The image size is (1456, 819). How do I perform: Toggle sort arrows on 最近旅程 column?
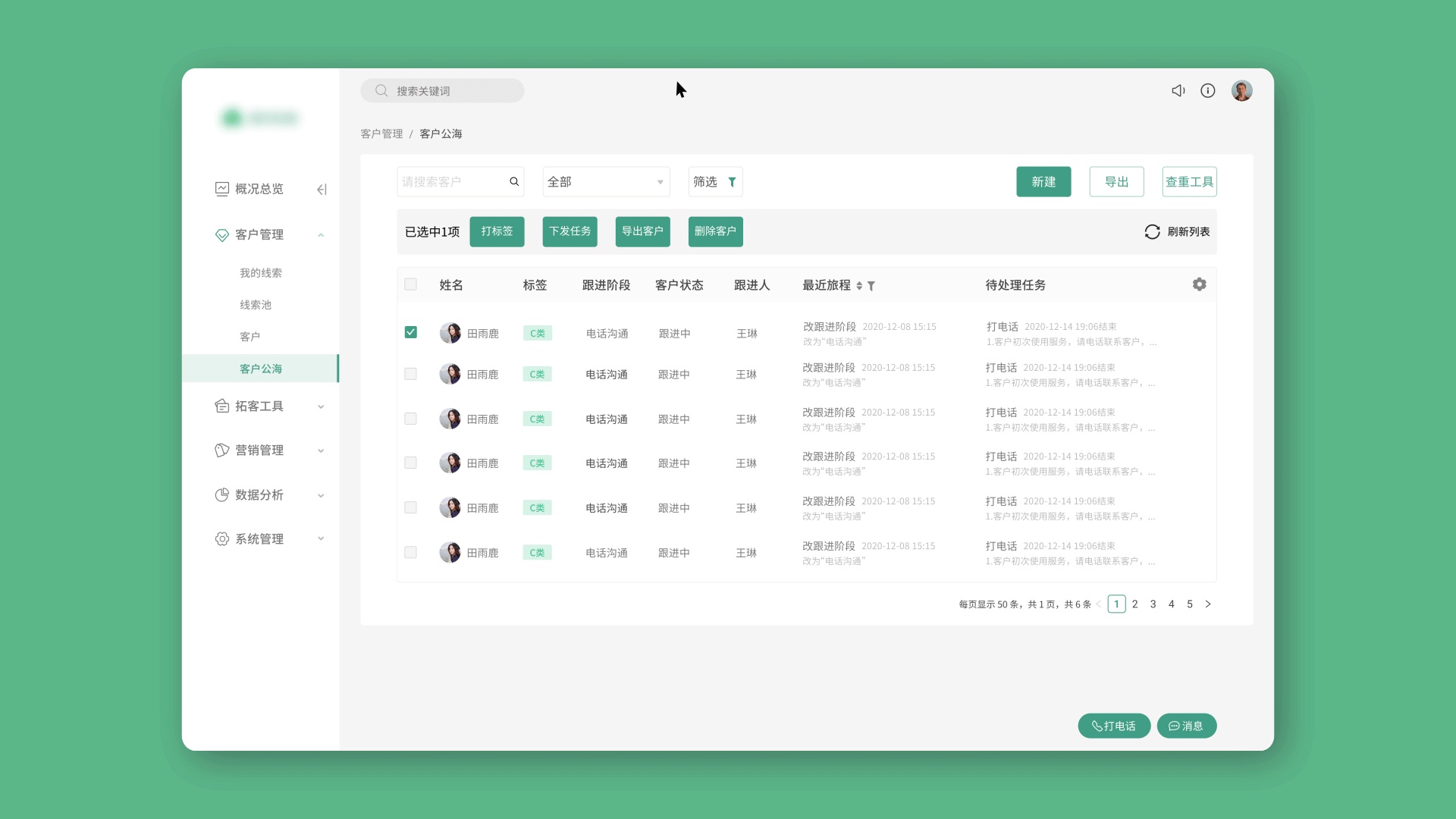click(x=859, y=286)
